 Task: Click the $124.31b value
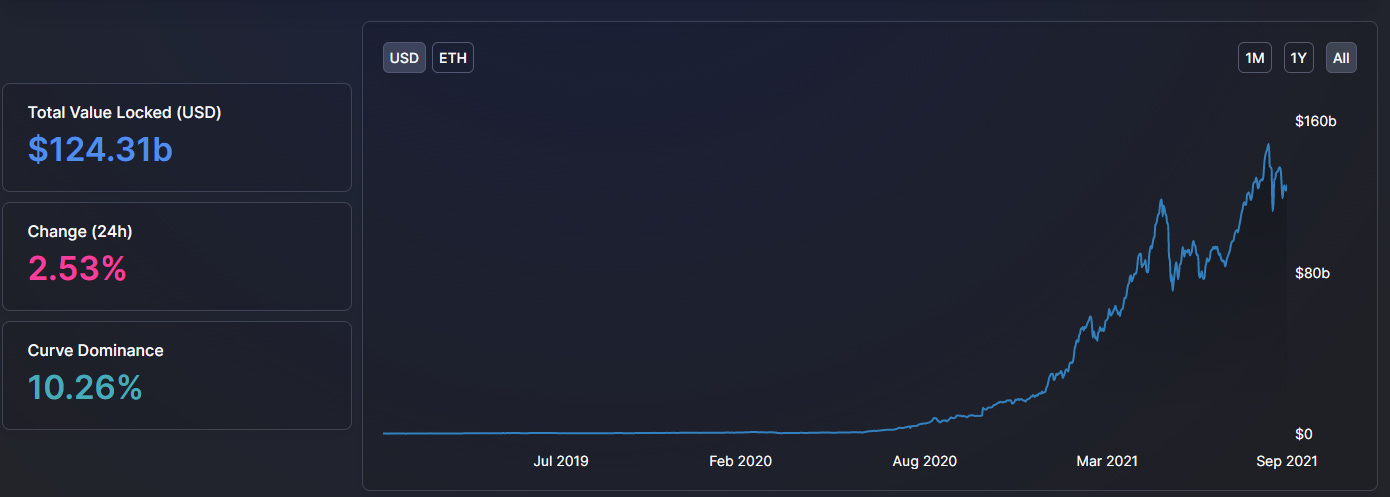tap(100, 150)
